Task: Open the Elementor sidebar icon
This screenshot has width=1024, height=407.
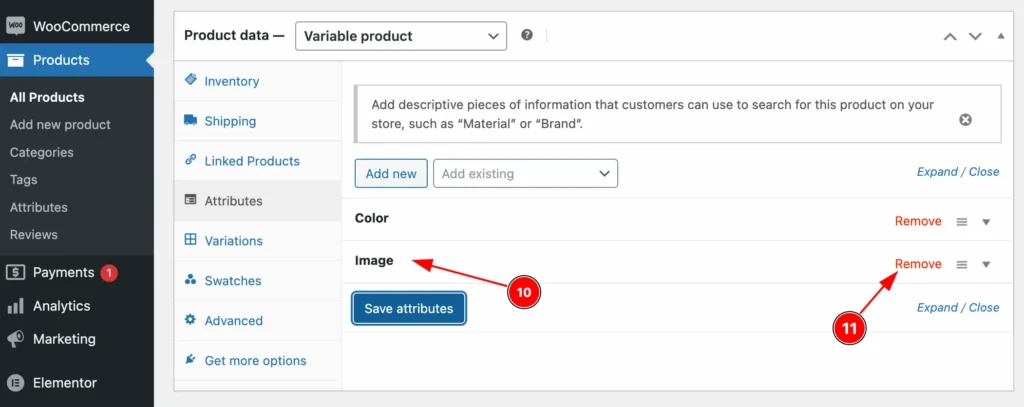Action: 16,383
